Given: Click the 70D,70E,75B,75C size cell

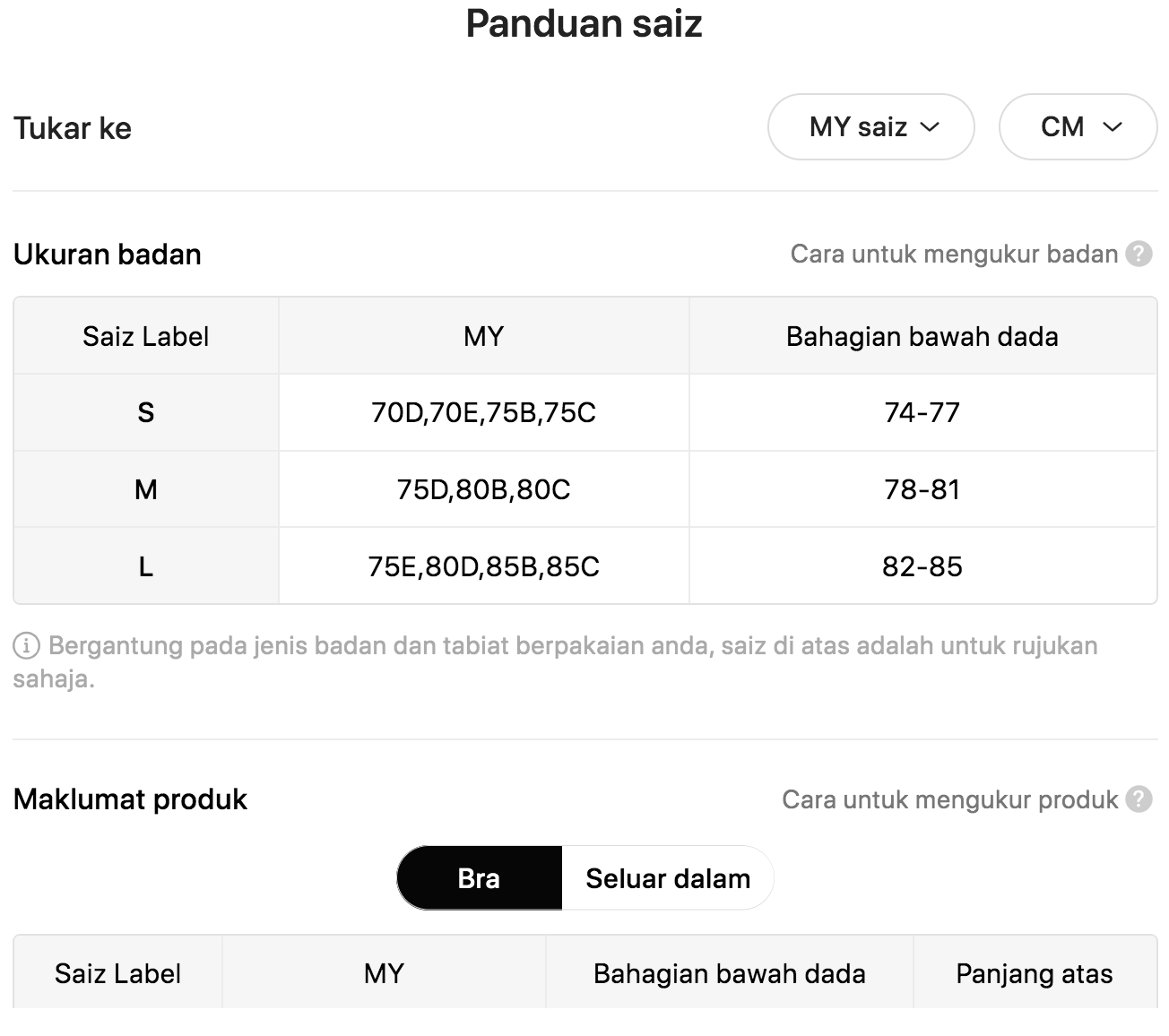Looking at the screenshot, I should (484, 412).
